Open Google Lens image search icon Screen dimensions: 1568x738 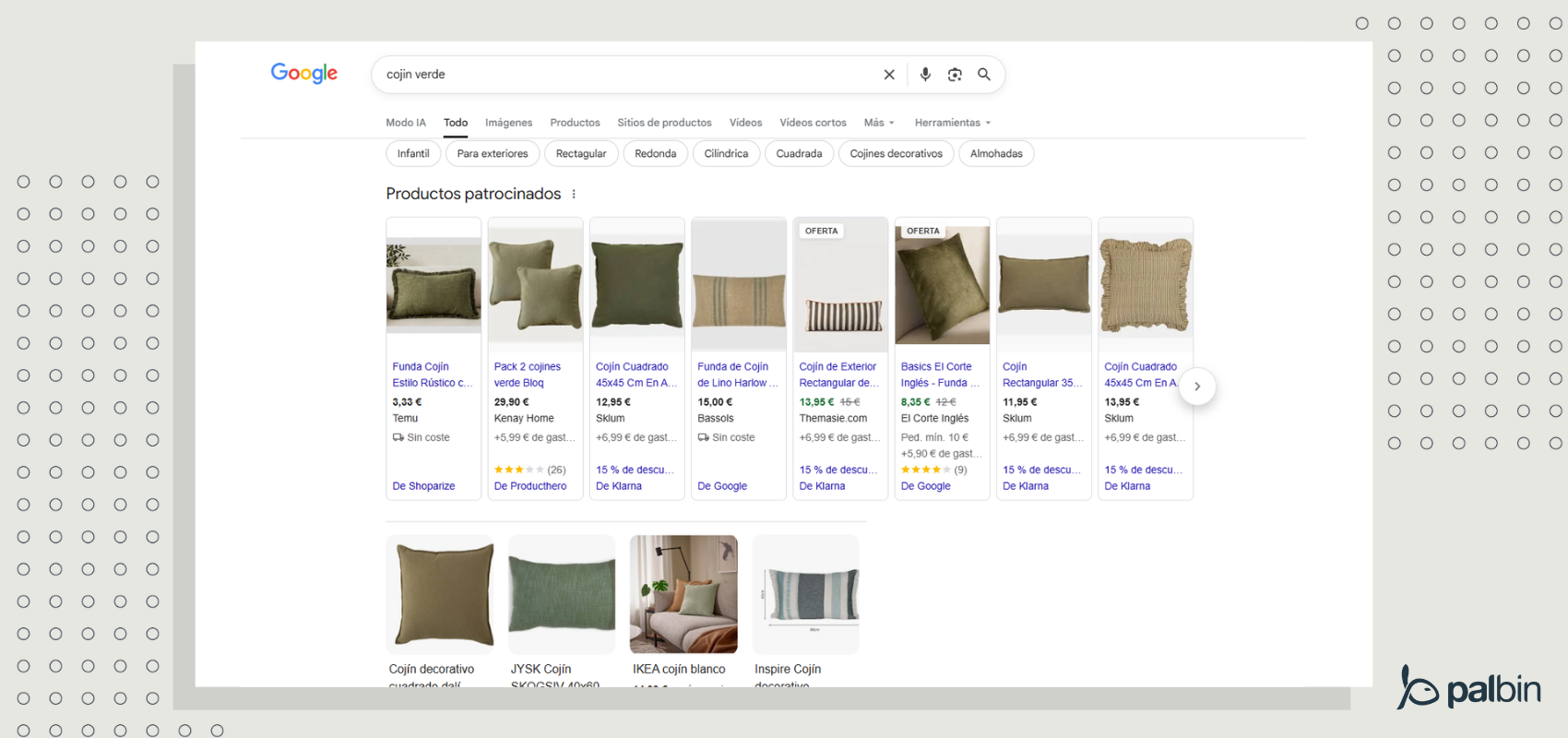955,75
